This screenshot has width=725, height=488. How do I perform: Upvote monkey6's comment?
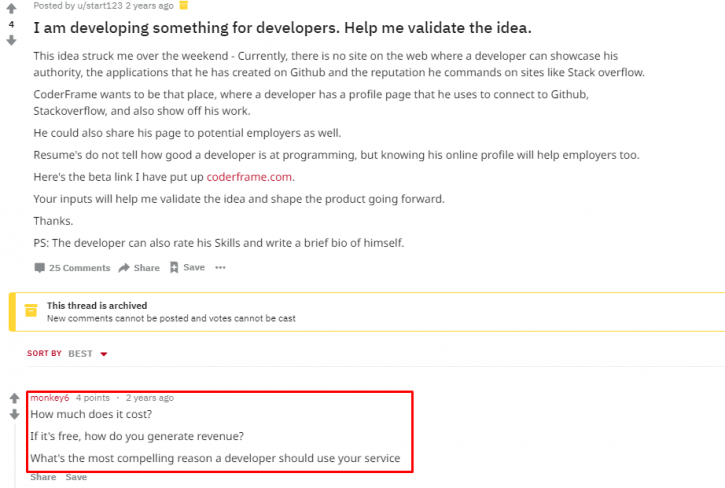(14, 398)
